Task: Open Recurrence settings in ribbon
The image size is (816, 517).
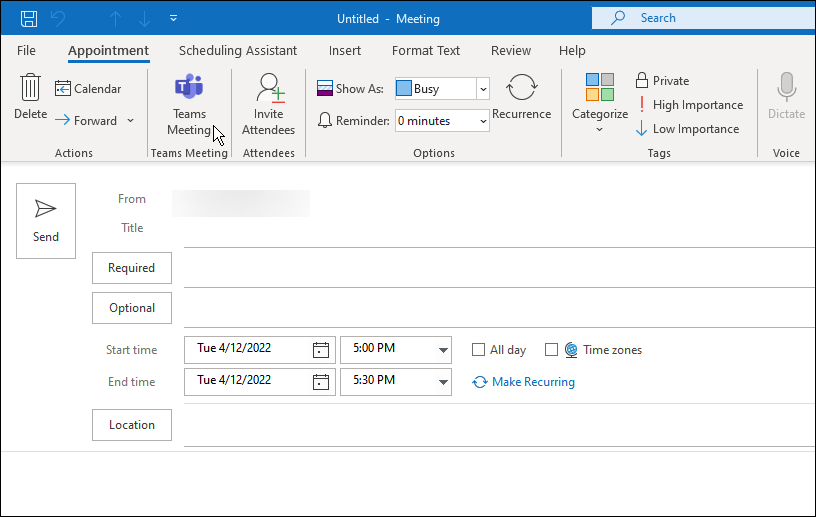Action: pos(521,88)
